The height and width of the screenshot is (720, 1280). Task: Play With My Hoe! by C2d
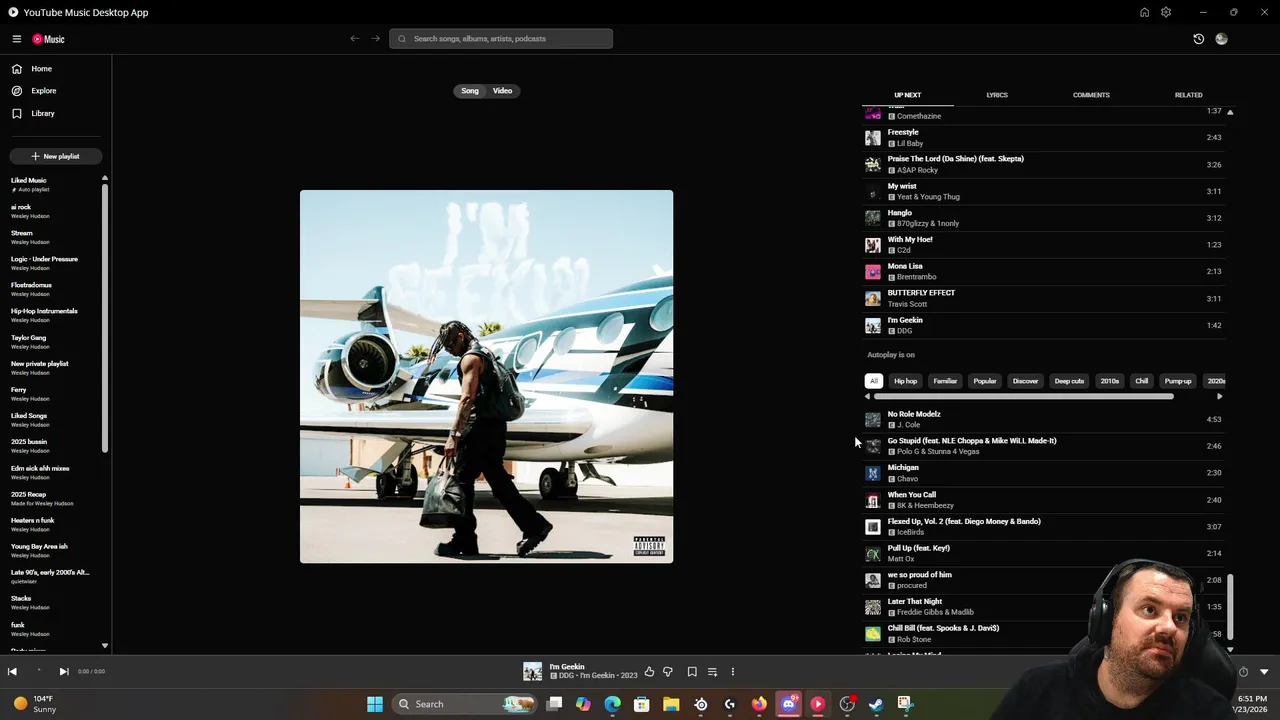click(1044, 245)
